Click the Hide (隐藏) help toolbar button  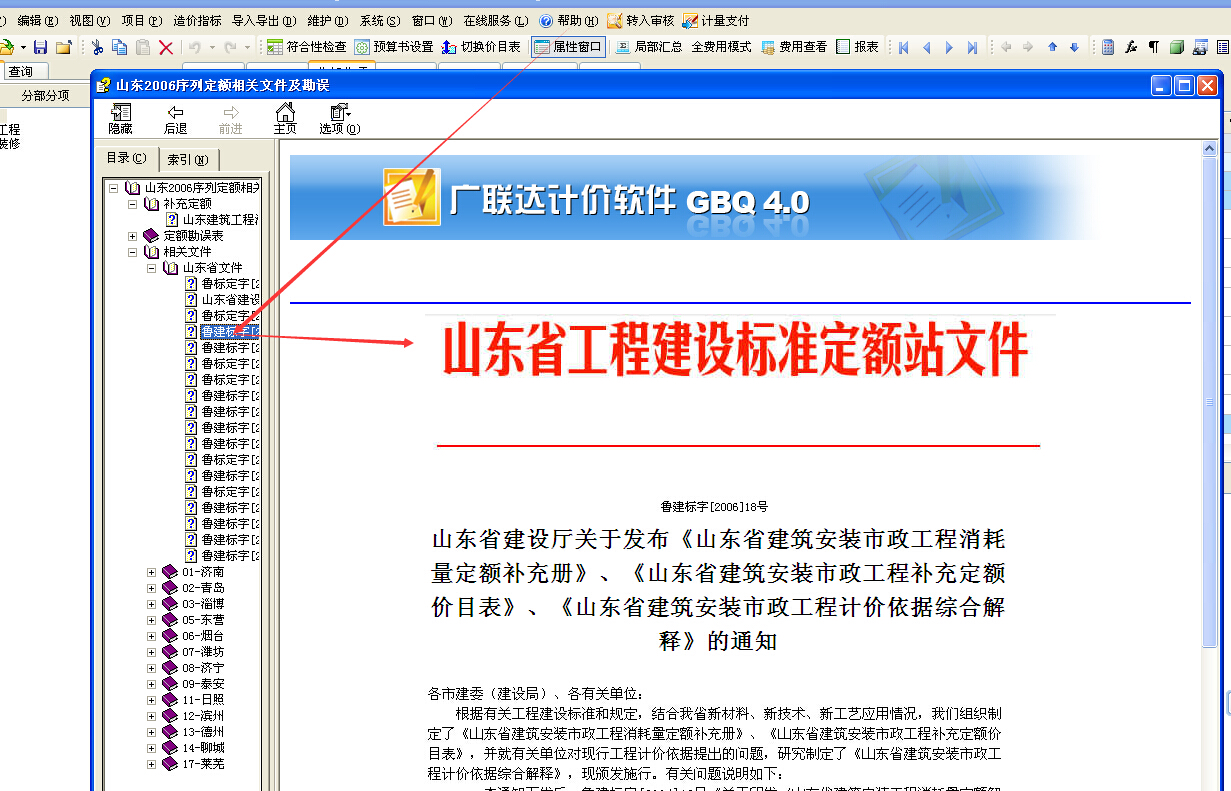[x=120, y=118]
